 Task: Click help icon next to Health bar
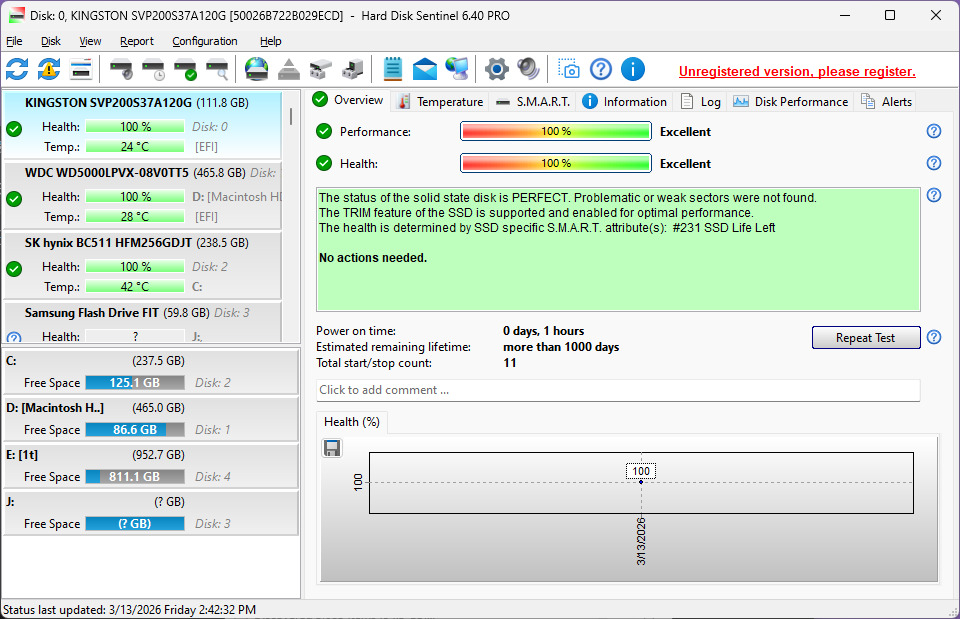[x=934, y=162]
